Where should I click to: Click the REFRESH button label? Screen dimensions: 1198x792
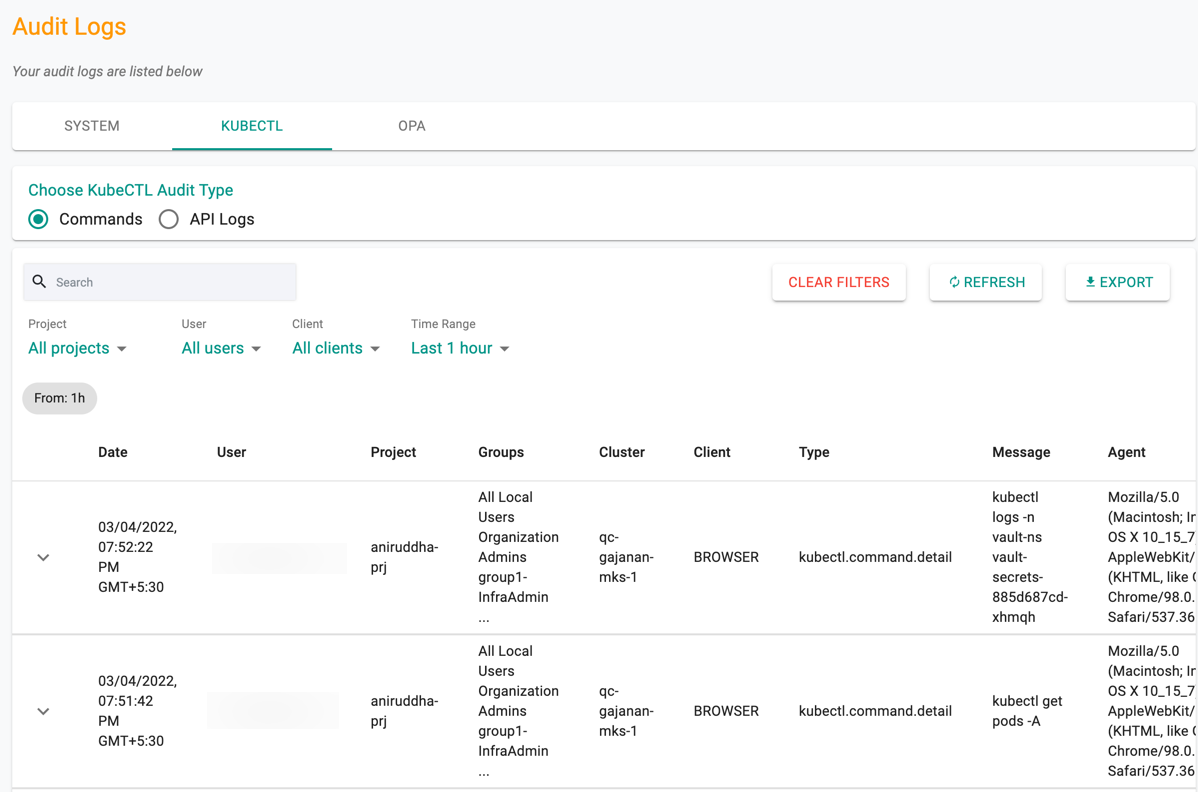click(994, 283)
